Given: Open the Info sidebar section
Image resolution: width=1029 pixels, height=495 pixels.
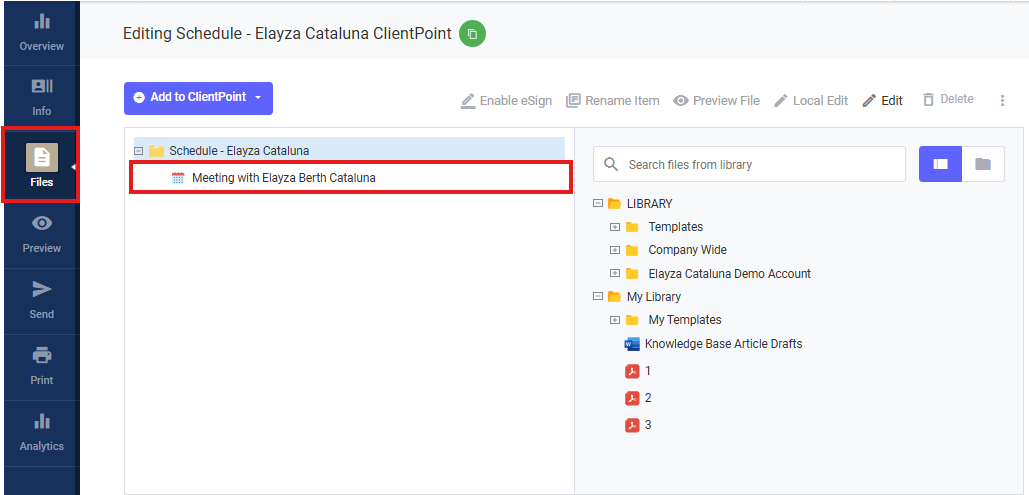Looking at the screenshot, I should coord(41,97).
